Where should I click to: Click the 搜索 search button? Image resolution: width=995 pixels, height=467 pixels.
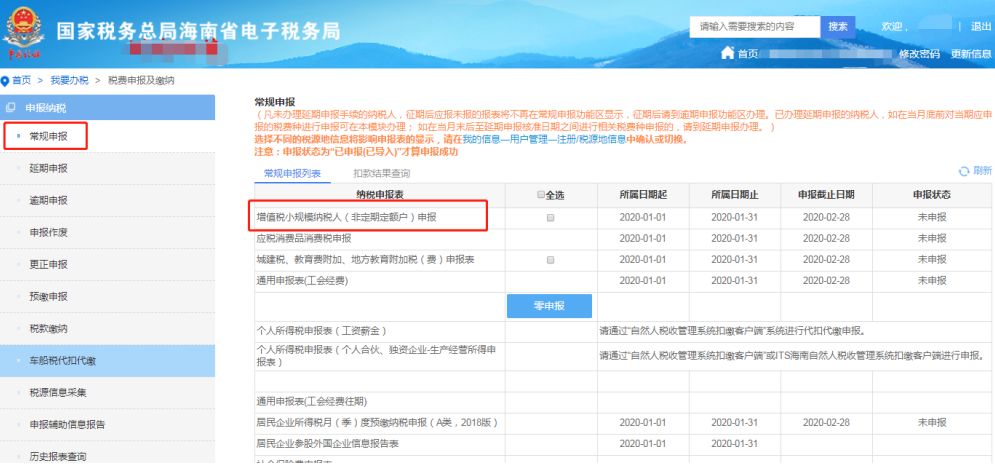838,27
